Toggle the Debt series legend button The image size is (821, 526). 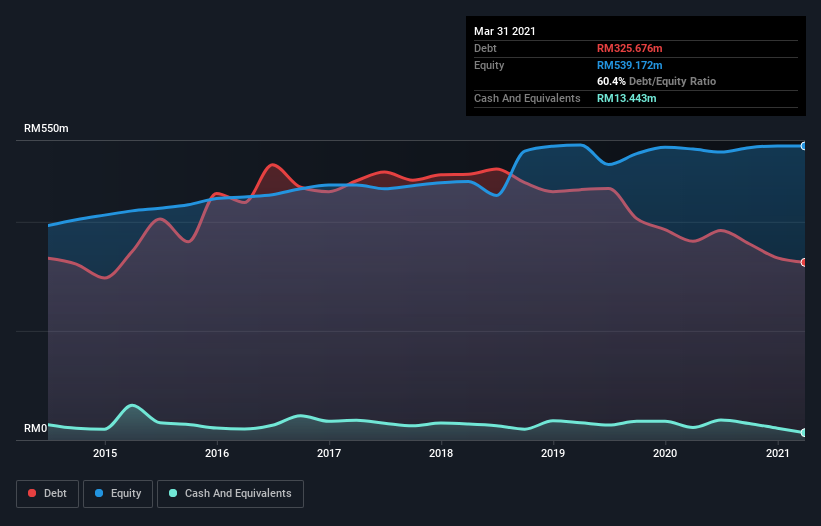(48, 494)
